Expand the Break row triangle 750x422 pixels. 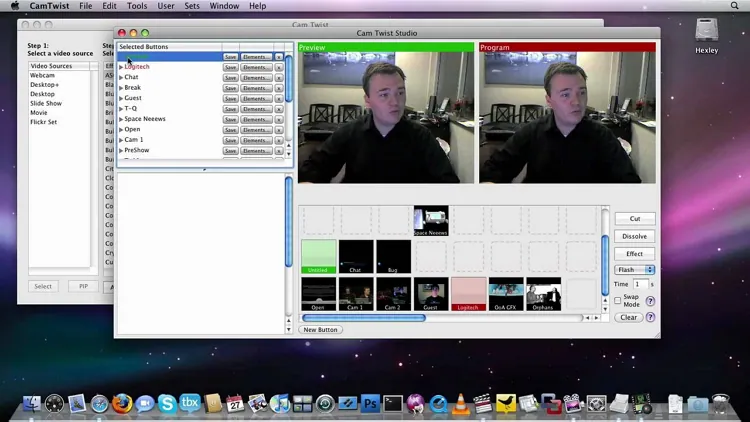pos(121,88)
